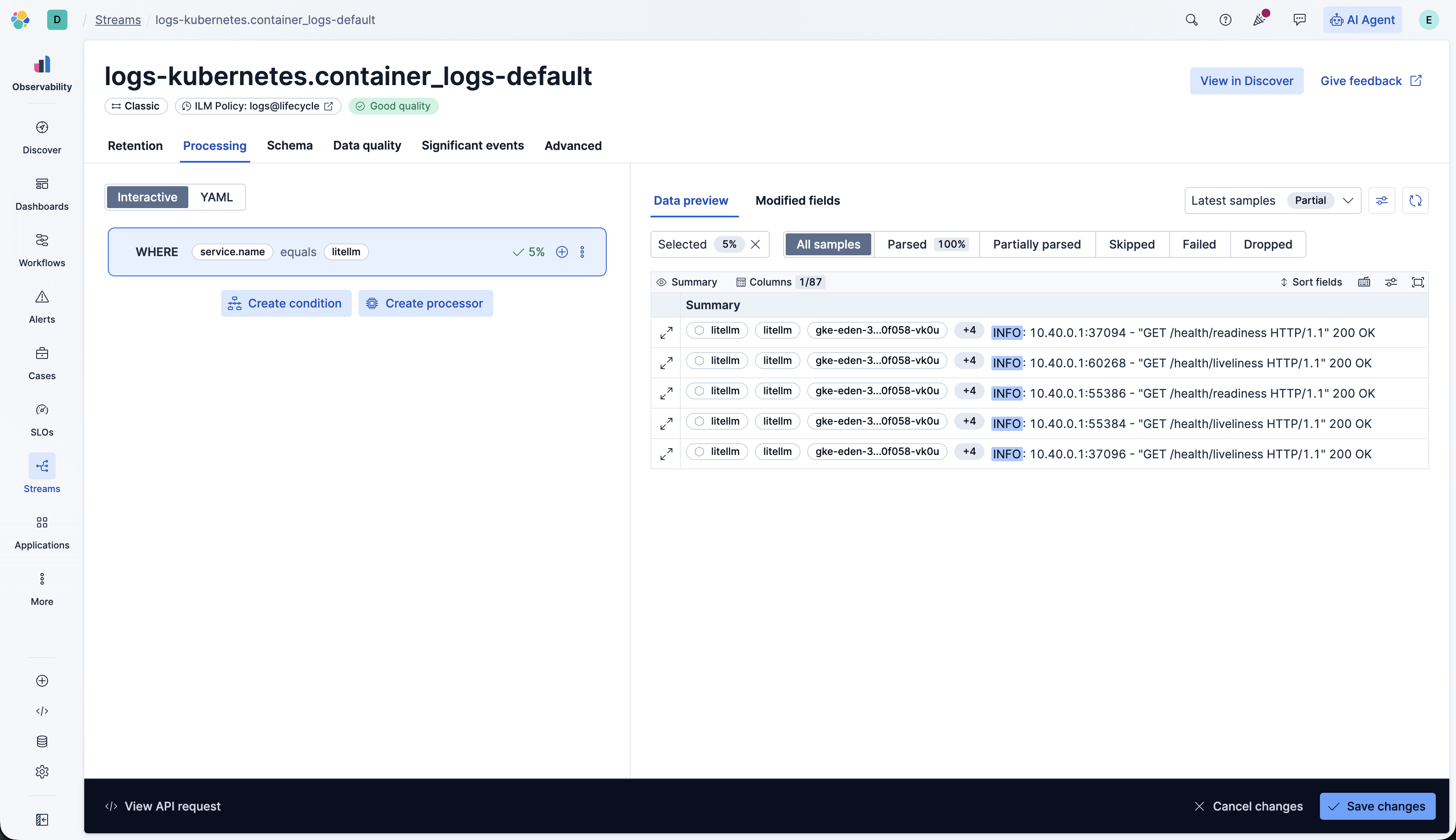
Task: Open the Schema tab
Action: click(x=289, y=146)
